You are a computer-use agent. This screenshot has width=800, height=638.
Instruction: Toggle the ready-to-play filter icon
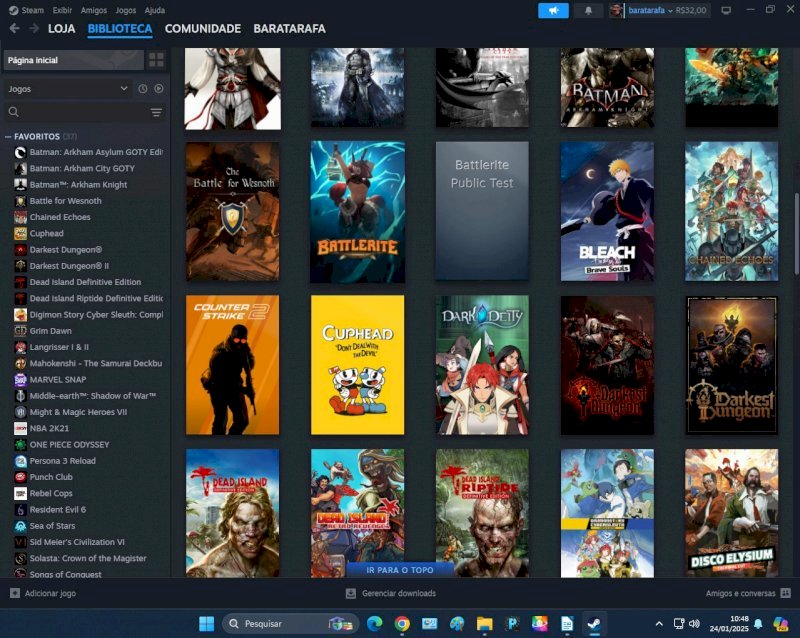click(159, 89)
